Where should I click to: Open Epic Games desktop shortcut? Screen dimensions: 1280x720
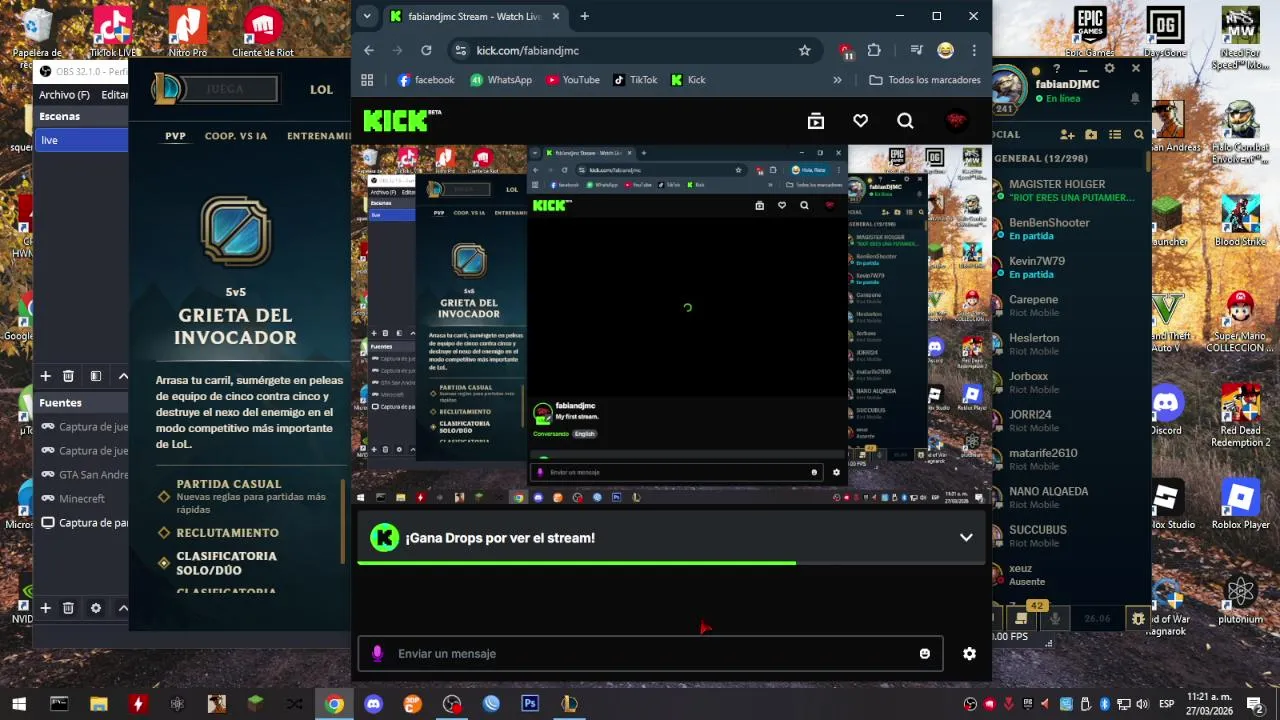(1090, 31)
